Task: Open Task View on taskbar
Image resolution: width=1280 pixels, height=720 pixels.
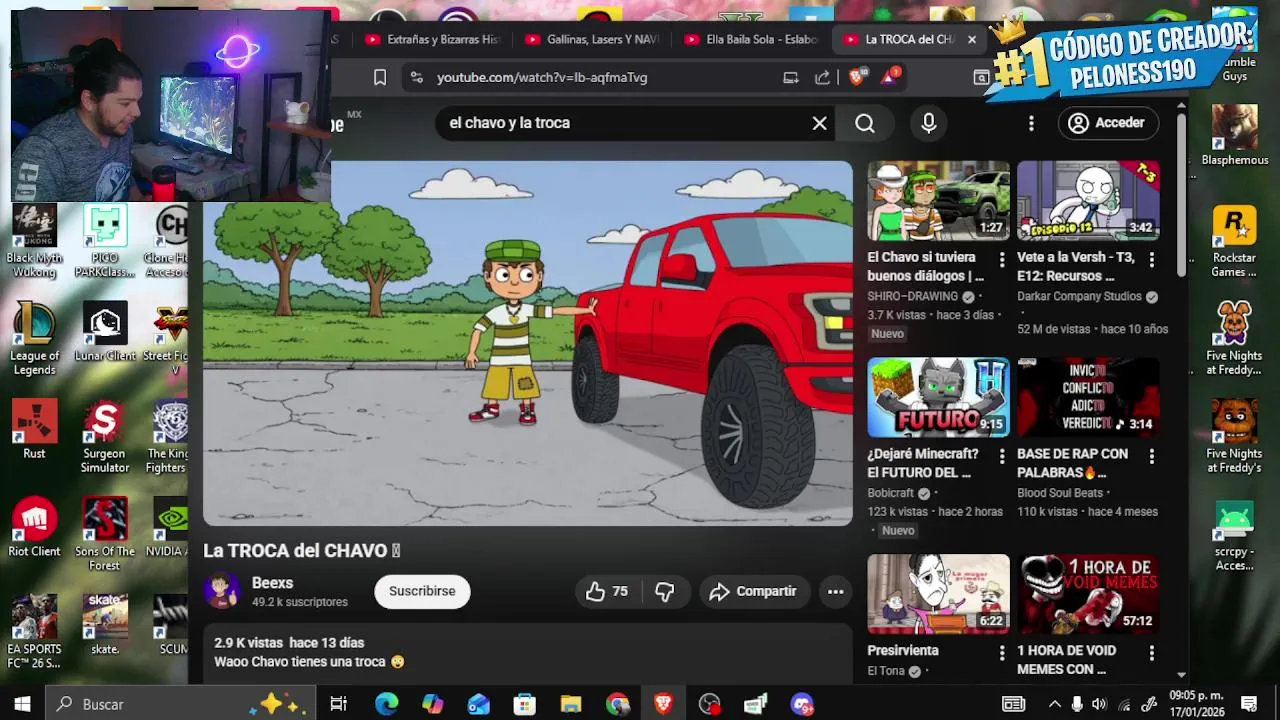Action: [x=339, y=704]
